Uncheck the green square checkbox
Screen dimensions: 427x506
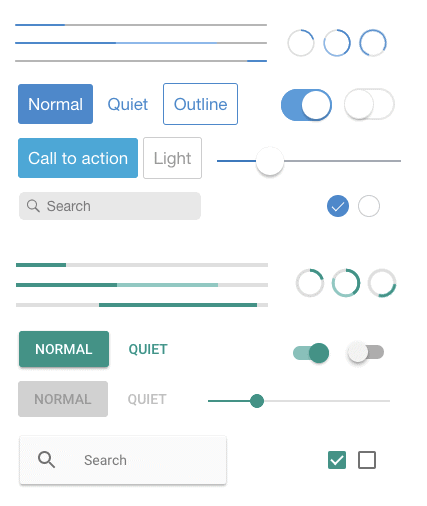point(337,460)
